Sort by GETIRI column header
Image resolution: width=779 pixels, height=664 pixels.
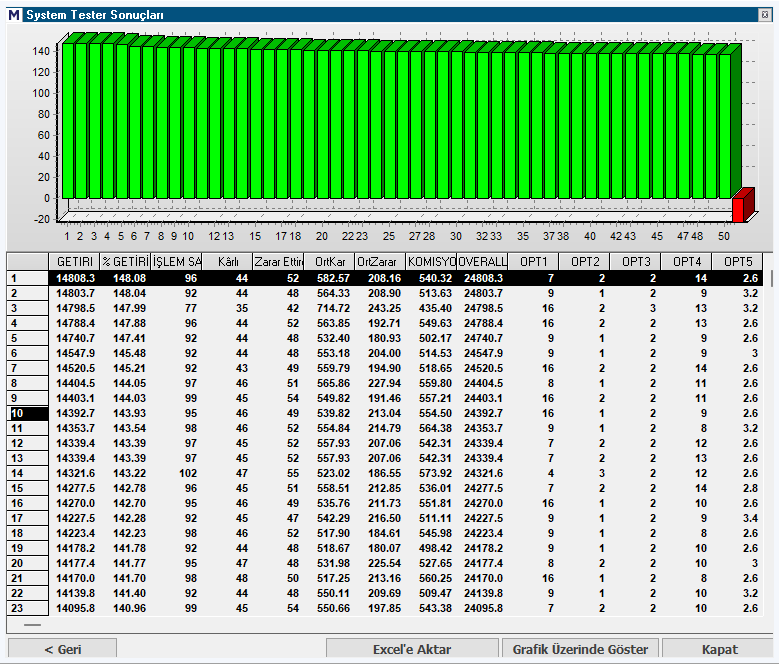point(75,262)
